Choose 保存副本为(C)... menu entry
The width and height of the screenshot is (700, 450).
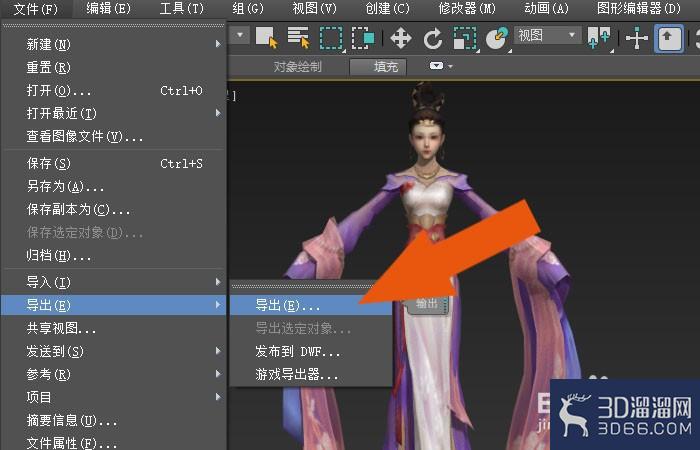[114, 209]
